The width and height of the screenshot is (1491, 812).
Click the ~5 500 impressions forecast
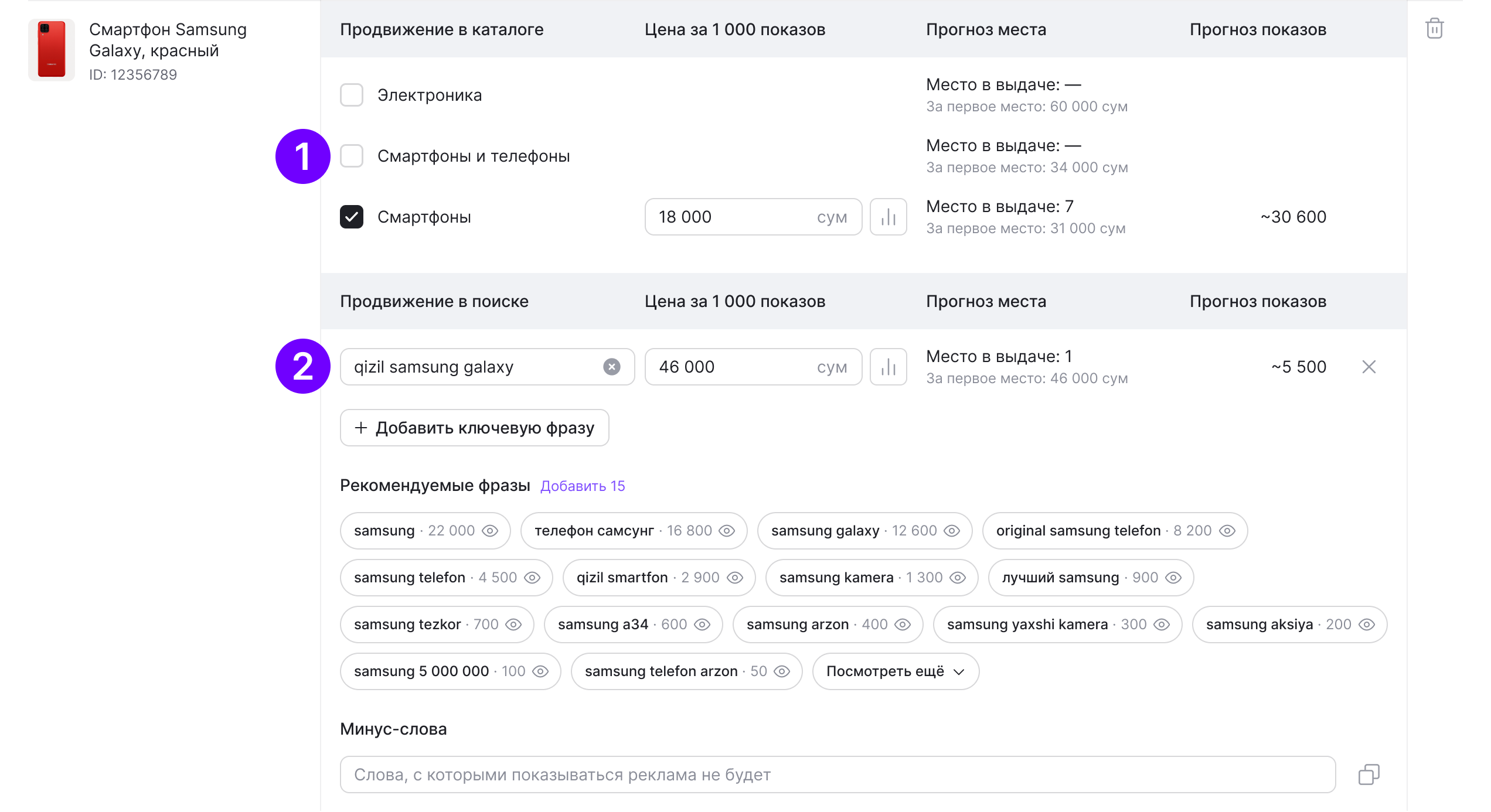point(1299,367)
